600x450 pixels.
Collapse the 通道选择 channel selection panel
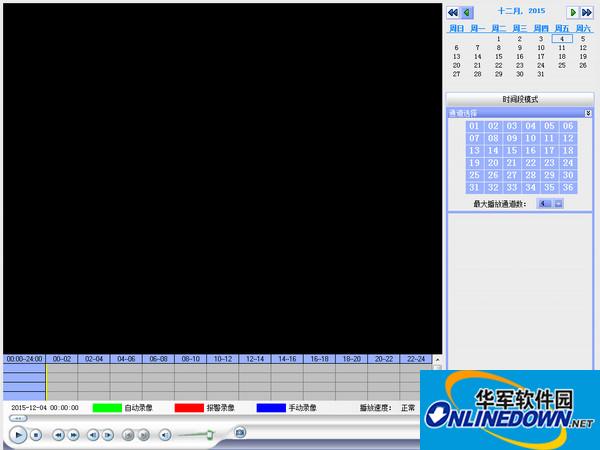(588, 113)
